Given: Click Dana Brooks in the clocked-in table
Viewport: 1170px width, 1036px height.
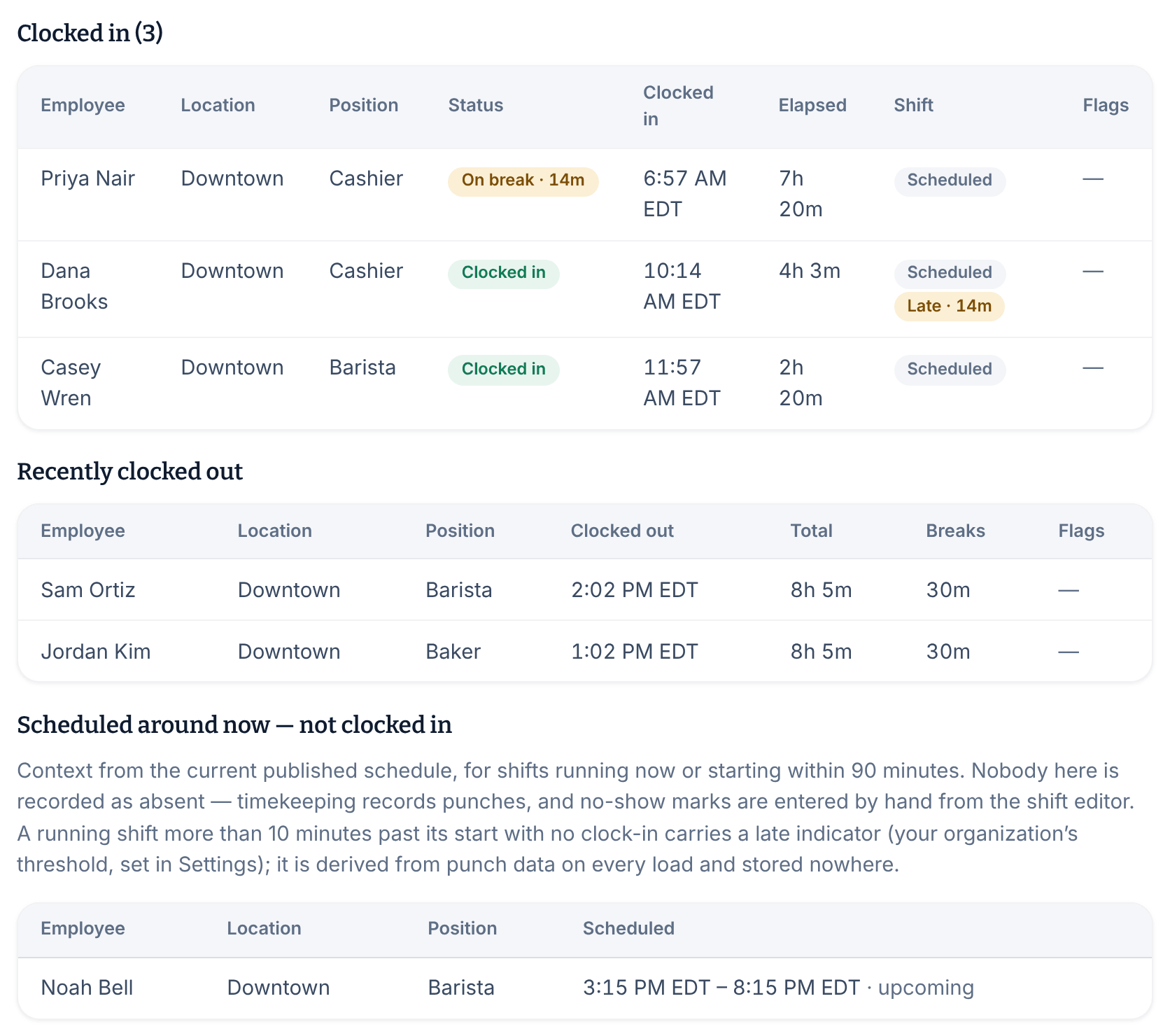Looking at the screenshot, I should click(x=74, y=286).
